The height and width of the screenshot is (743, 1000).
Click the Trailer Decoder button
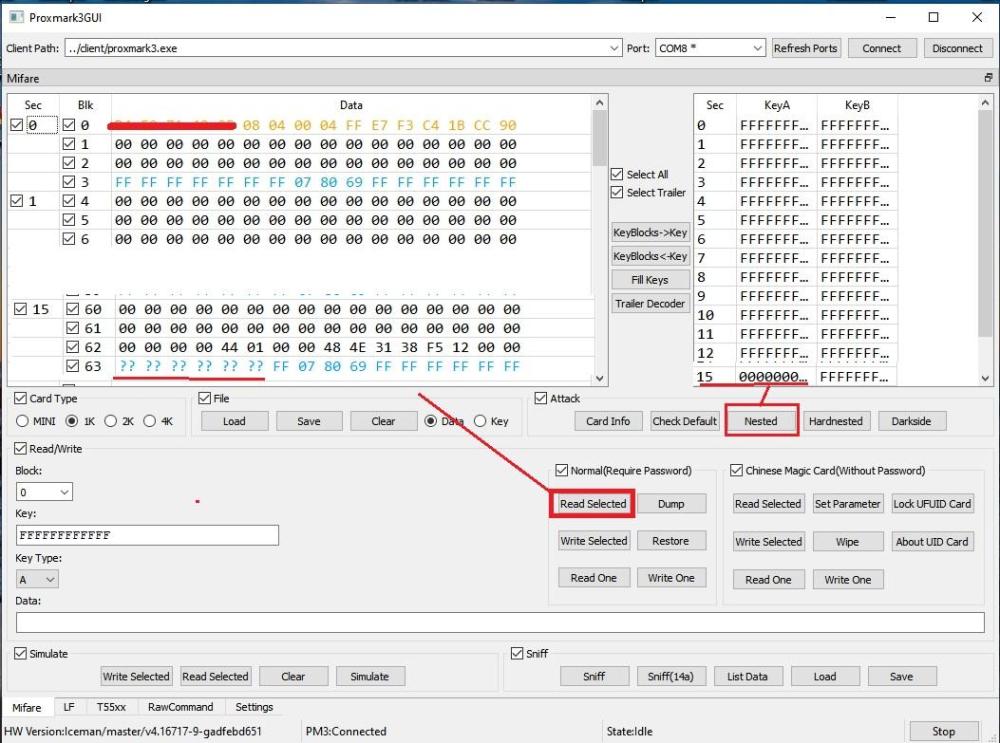click(650, 304)
